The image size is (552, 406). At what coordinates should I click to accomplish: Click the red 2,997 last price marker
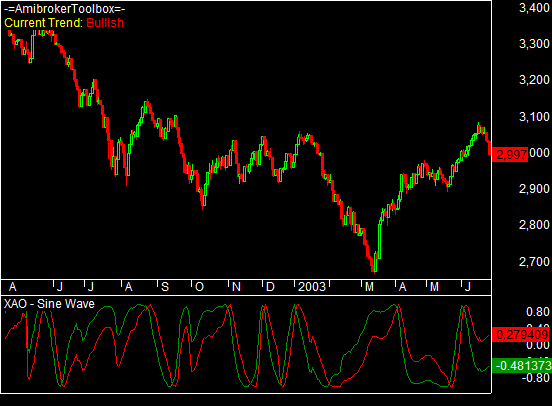pos(510,155)
